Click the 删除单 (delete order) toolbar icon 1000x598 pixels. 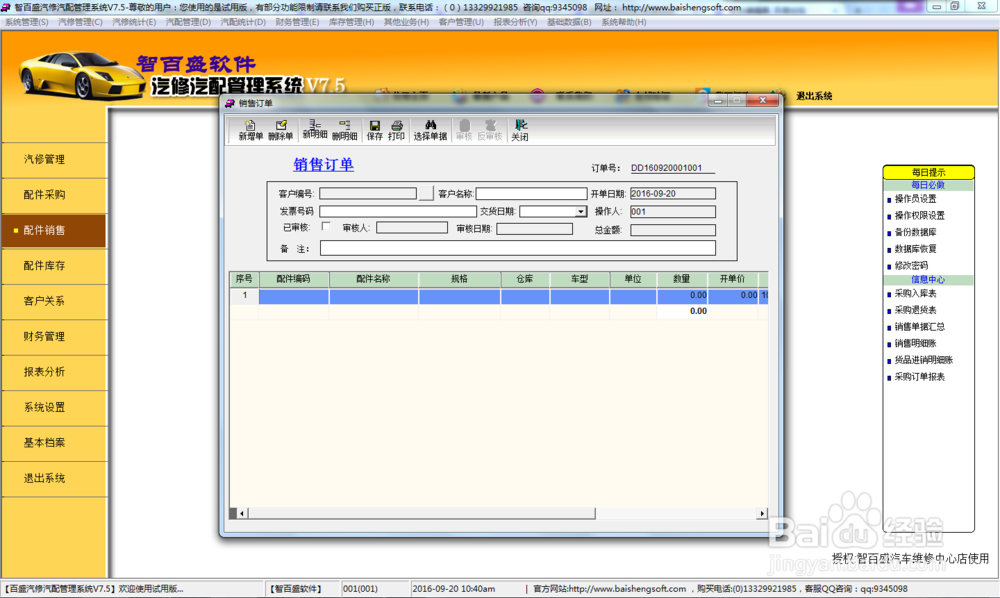[280, 130]
